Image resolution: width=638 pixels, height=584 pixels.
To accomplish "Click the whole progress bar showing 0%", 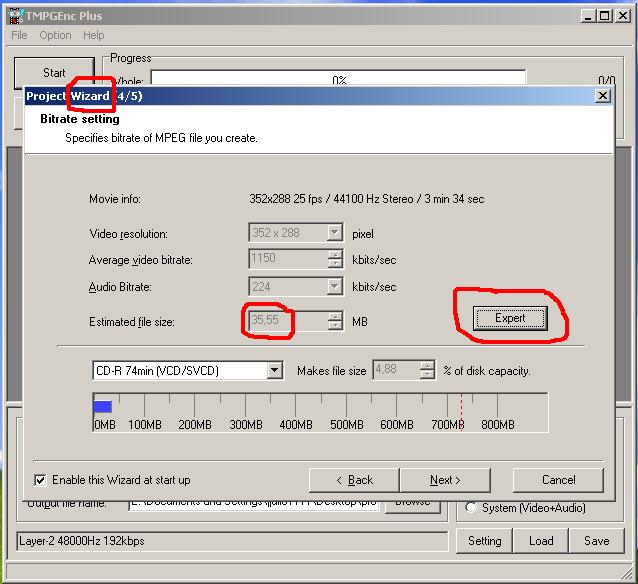I will [x=338, y=78].
